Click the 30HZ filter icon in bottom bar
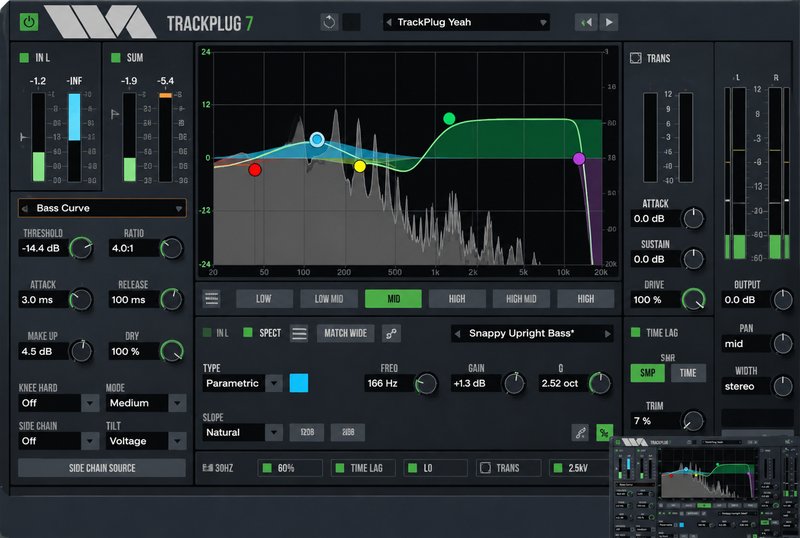Viewport: 800px width, 538px height. [208, 468]
